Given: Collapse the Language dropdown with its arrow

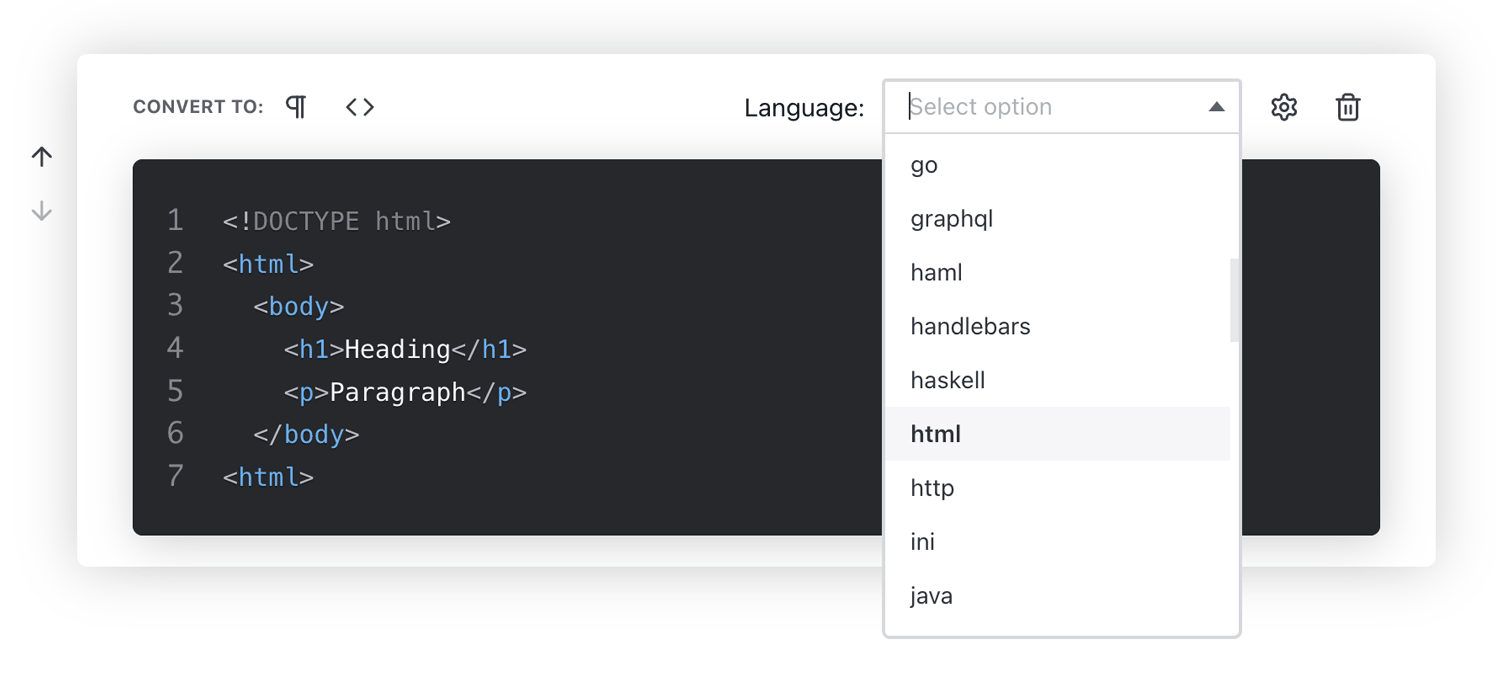Looking at the screenshot, I should tap(1217, 107).
